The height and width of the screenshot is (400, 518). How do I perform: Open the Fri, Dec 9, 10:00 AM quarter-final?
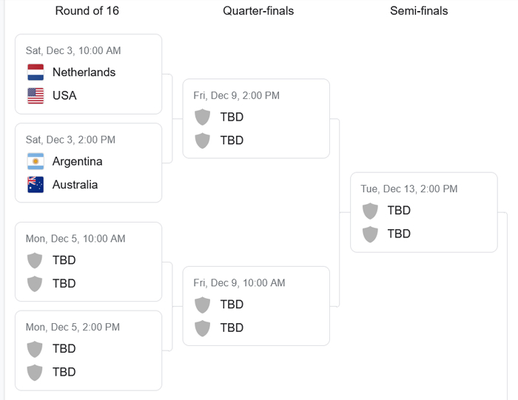point(256,306)
